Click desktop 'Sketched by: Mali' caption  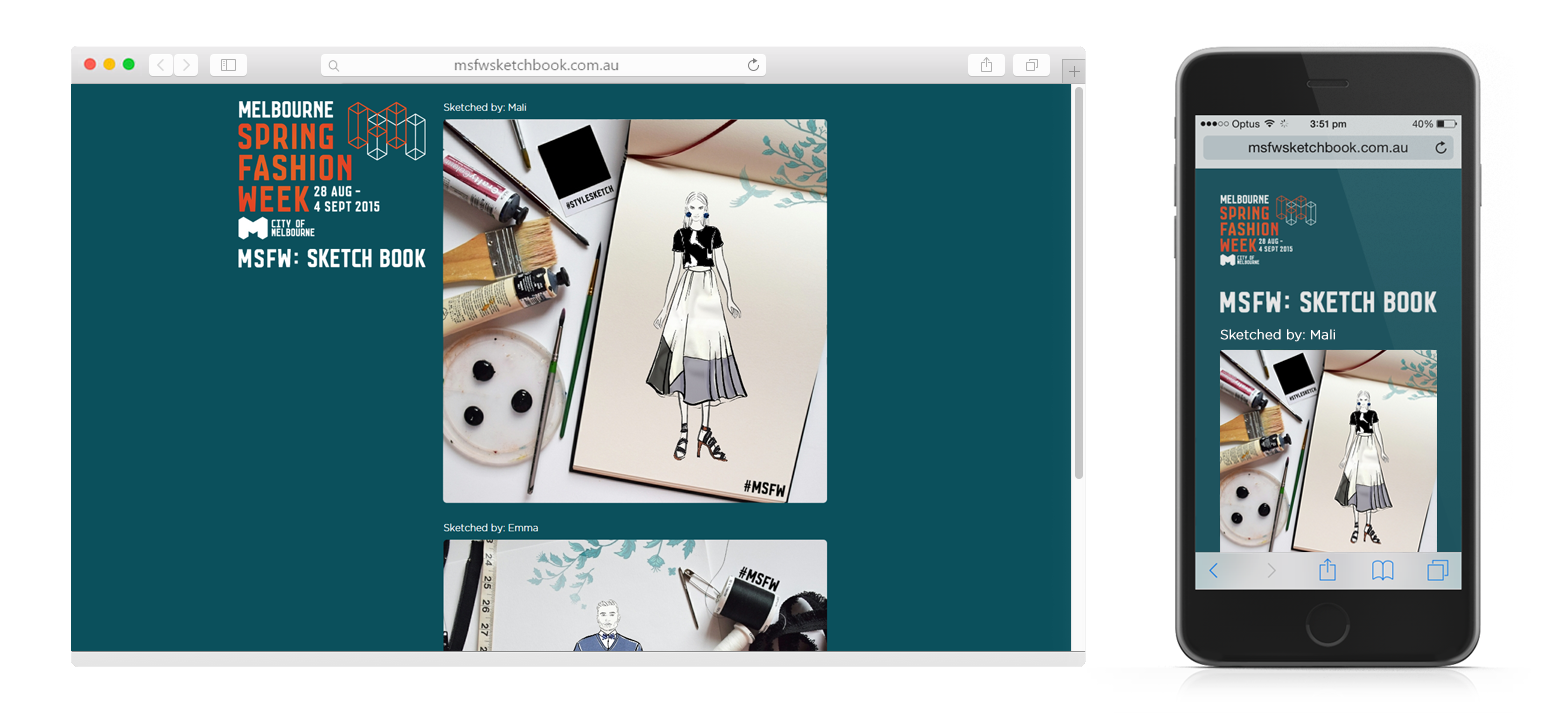click(x=485, y=107)
